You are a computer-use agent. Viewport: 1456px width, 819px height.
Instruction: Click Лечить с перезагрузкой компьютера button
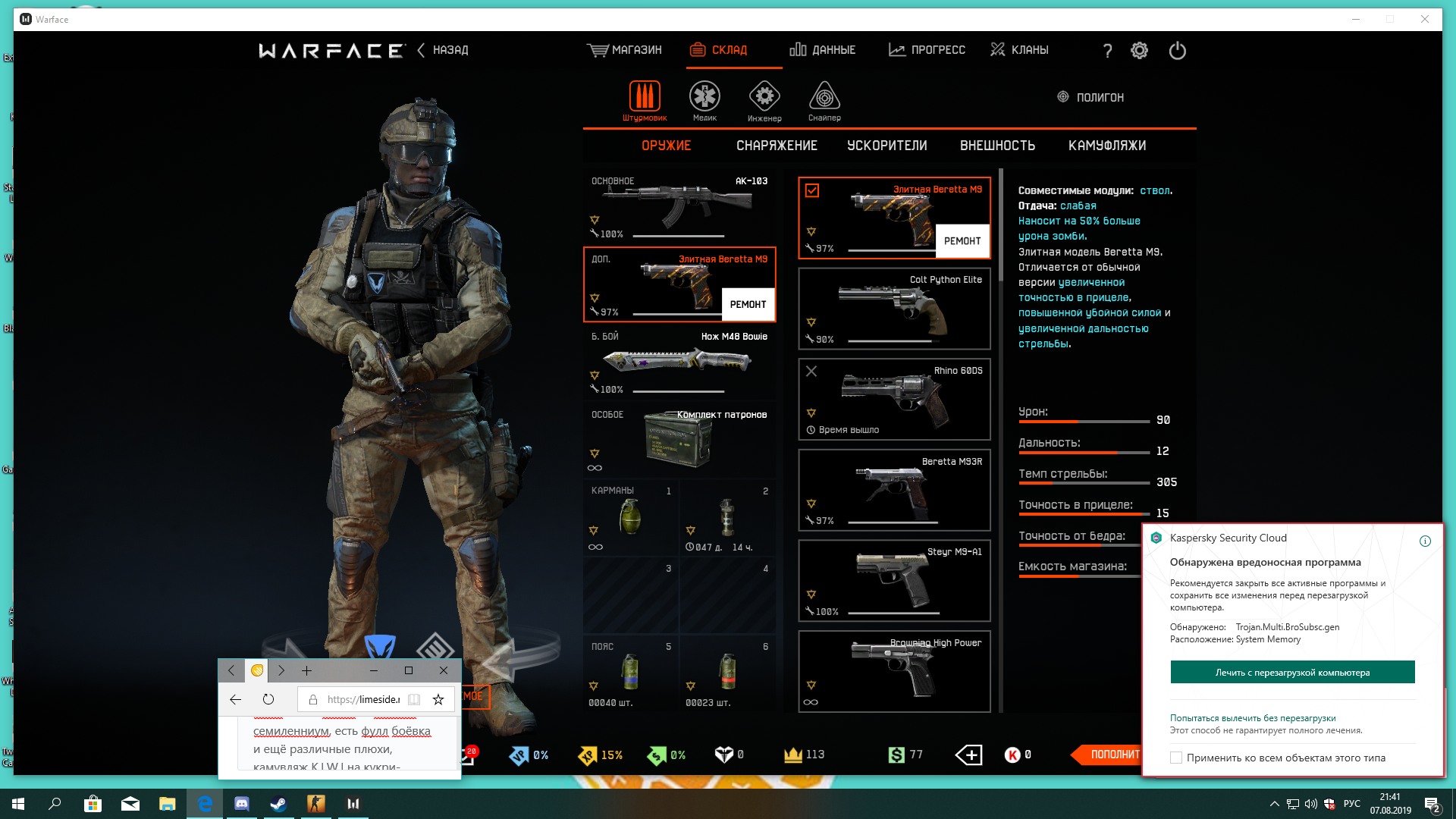point(1292,672)
